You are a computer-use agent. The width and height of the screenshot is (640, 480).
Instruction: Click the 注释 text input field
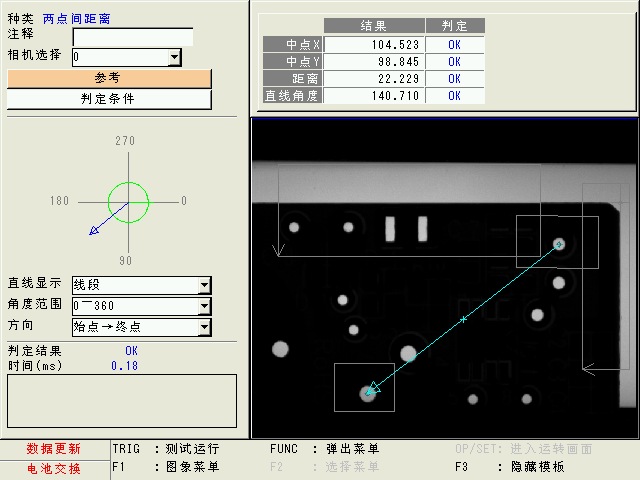133,37
